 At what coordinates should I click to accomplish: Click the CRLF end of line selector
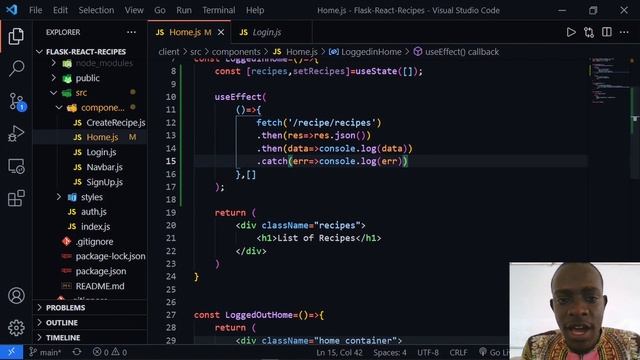(458, 352)
